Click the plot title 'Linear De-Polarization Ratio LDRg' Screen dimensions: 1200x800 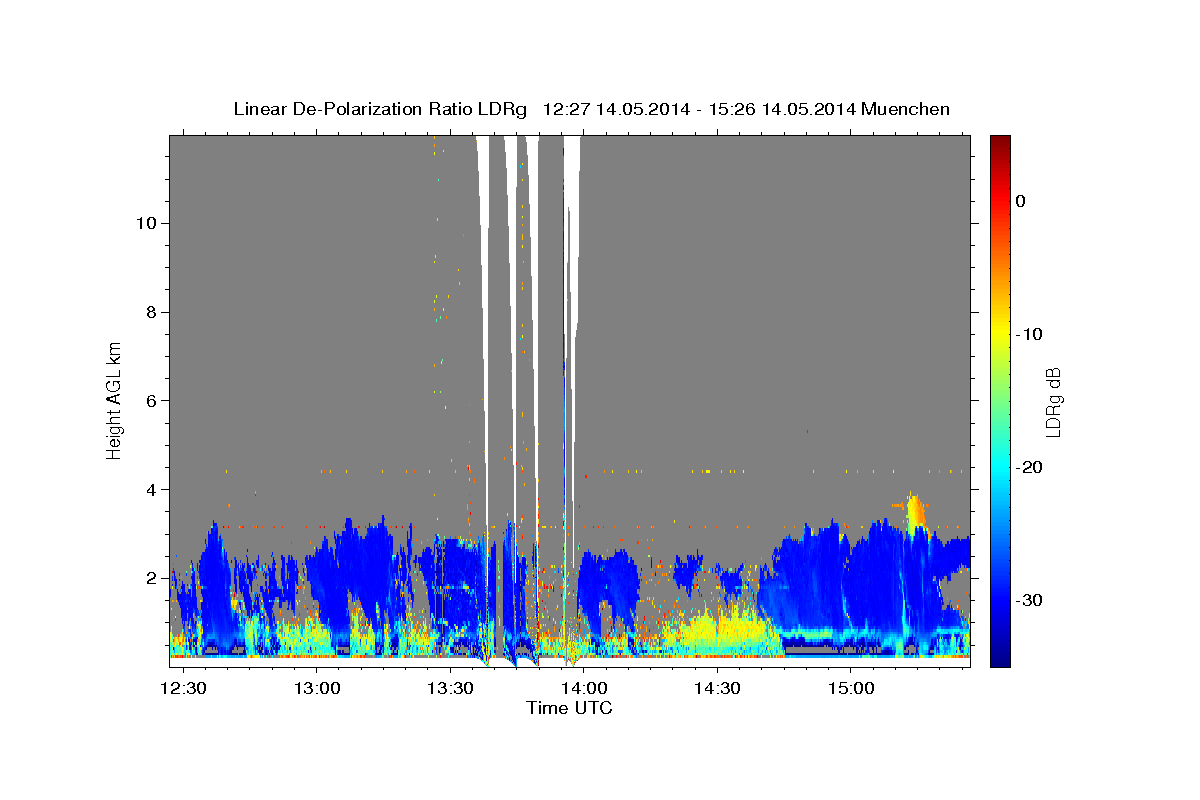(x=379, y=109)
